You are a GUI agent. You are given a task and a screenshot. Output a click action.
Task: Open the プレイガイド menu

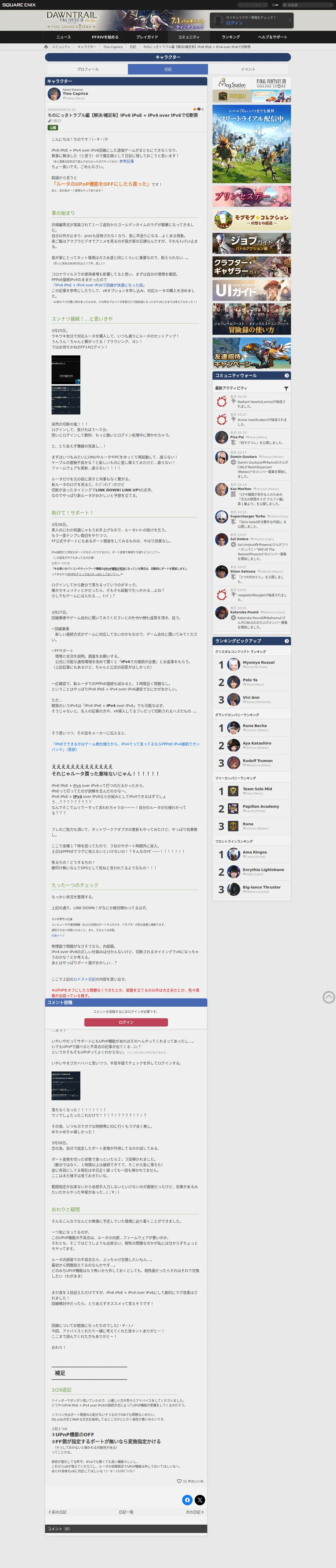(x=147, y=37)
